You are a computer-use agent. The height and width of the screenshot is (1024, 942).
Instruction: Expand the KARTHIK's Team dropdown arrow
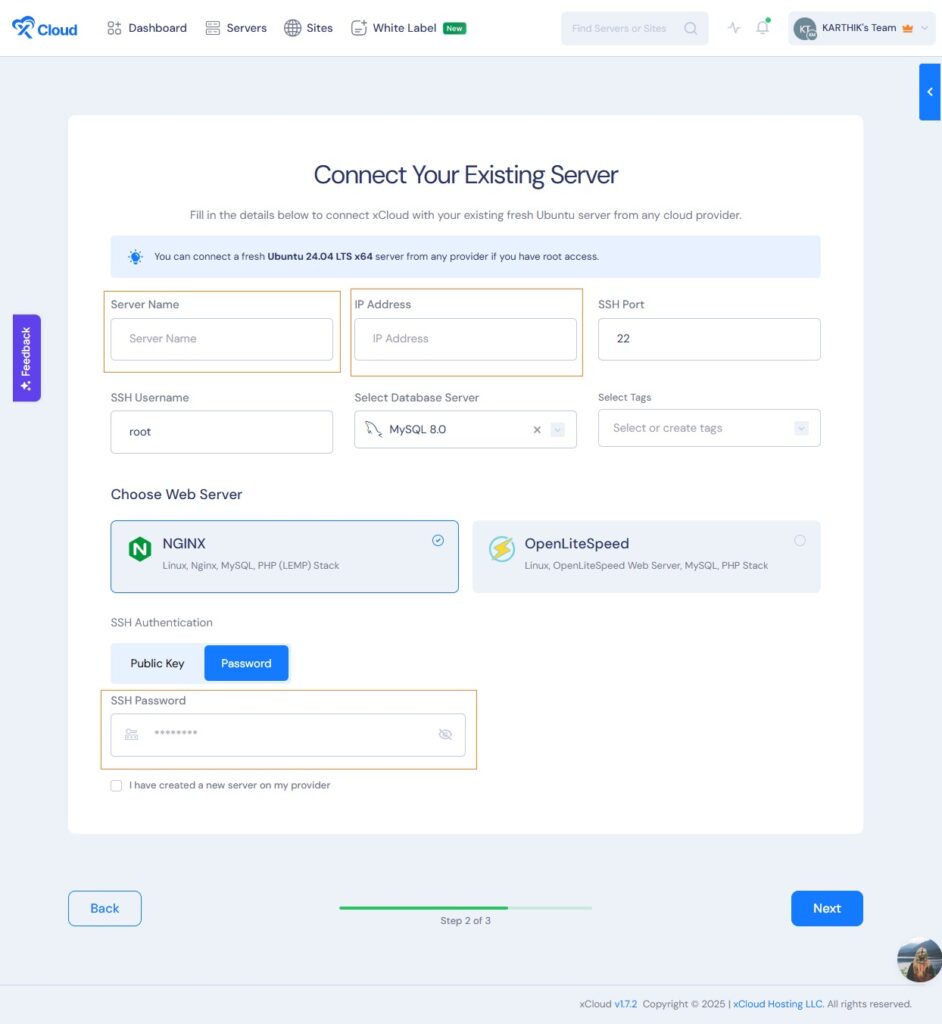coord(924,28)
